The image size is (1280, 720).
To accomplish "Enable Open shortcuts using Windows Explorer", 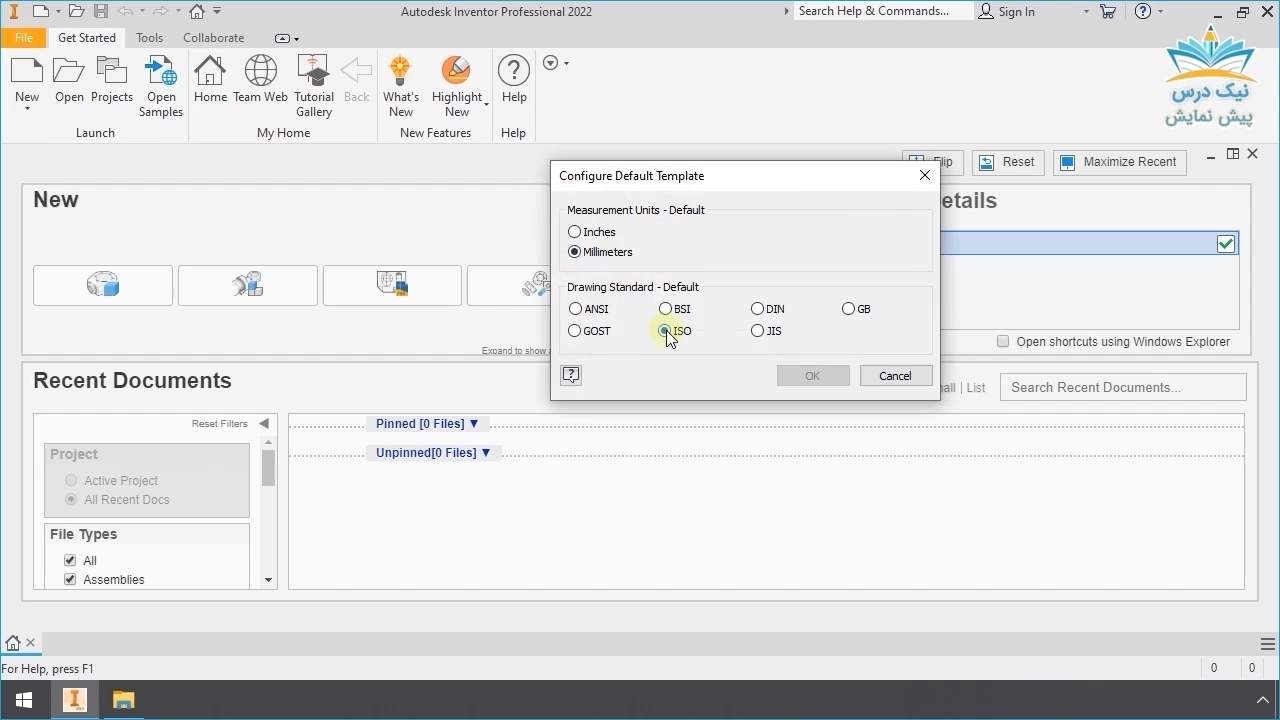I will click(x=1003, y=342).
